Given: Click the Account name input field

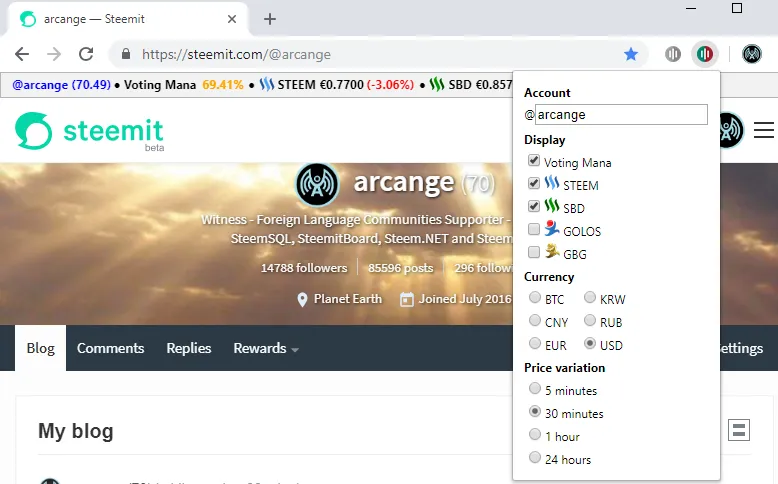Looking at the screenshot, I should pos(621,115).
